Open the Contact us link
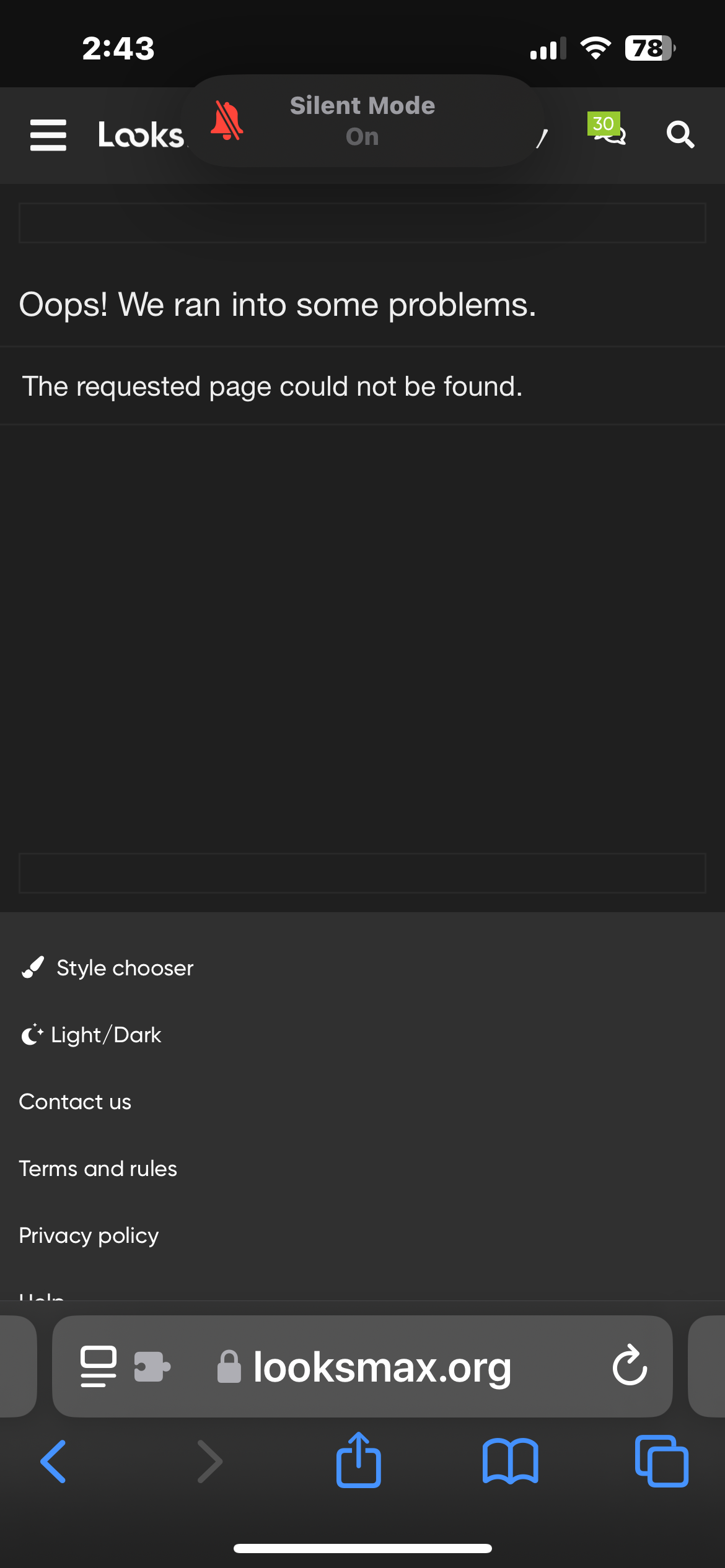This screenshot has height=1568, width=725. tap(75, 1102)
